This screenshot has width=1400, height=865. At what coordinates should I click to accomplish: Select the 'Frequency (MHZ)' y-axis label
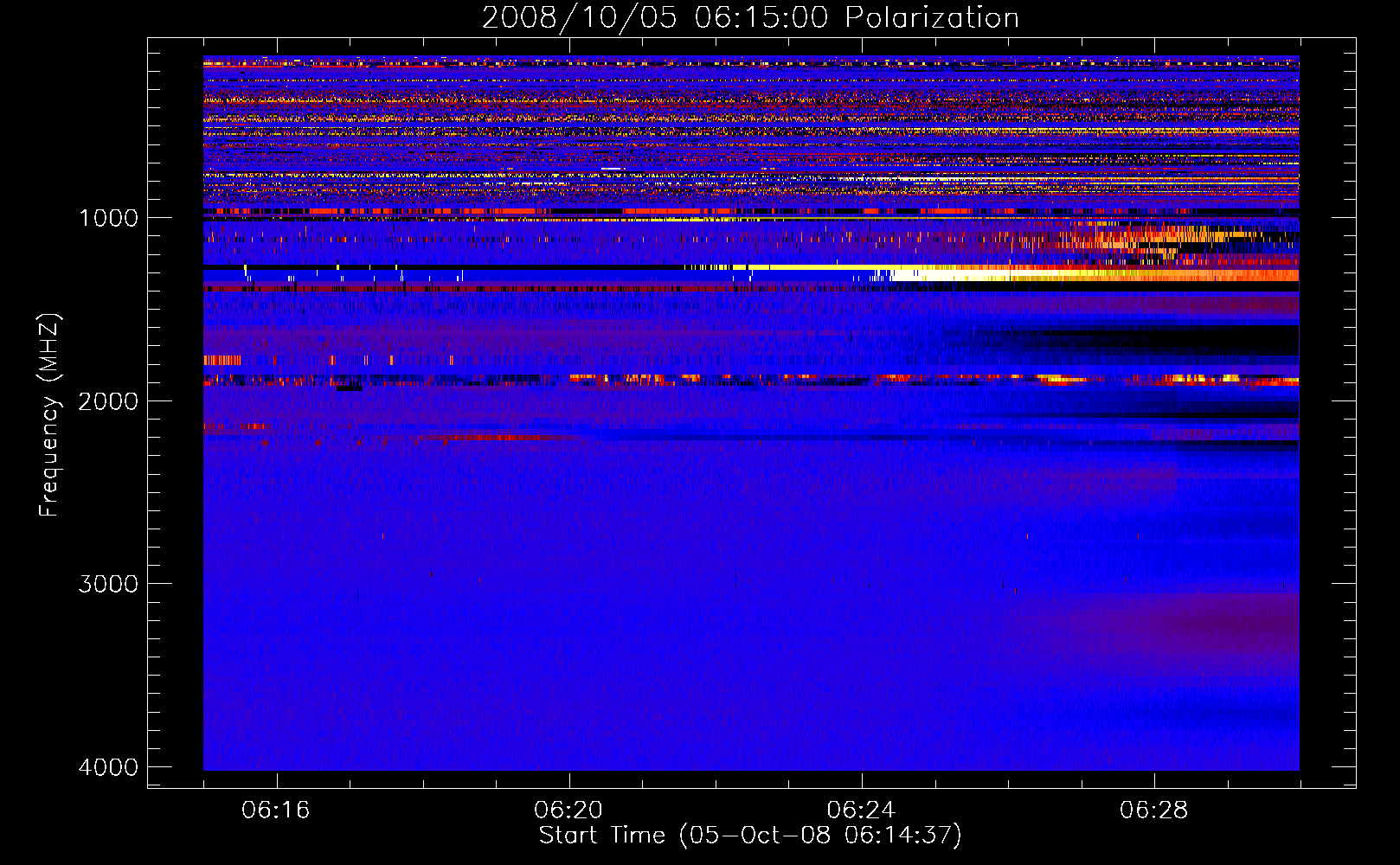tap(49, 415)
